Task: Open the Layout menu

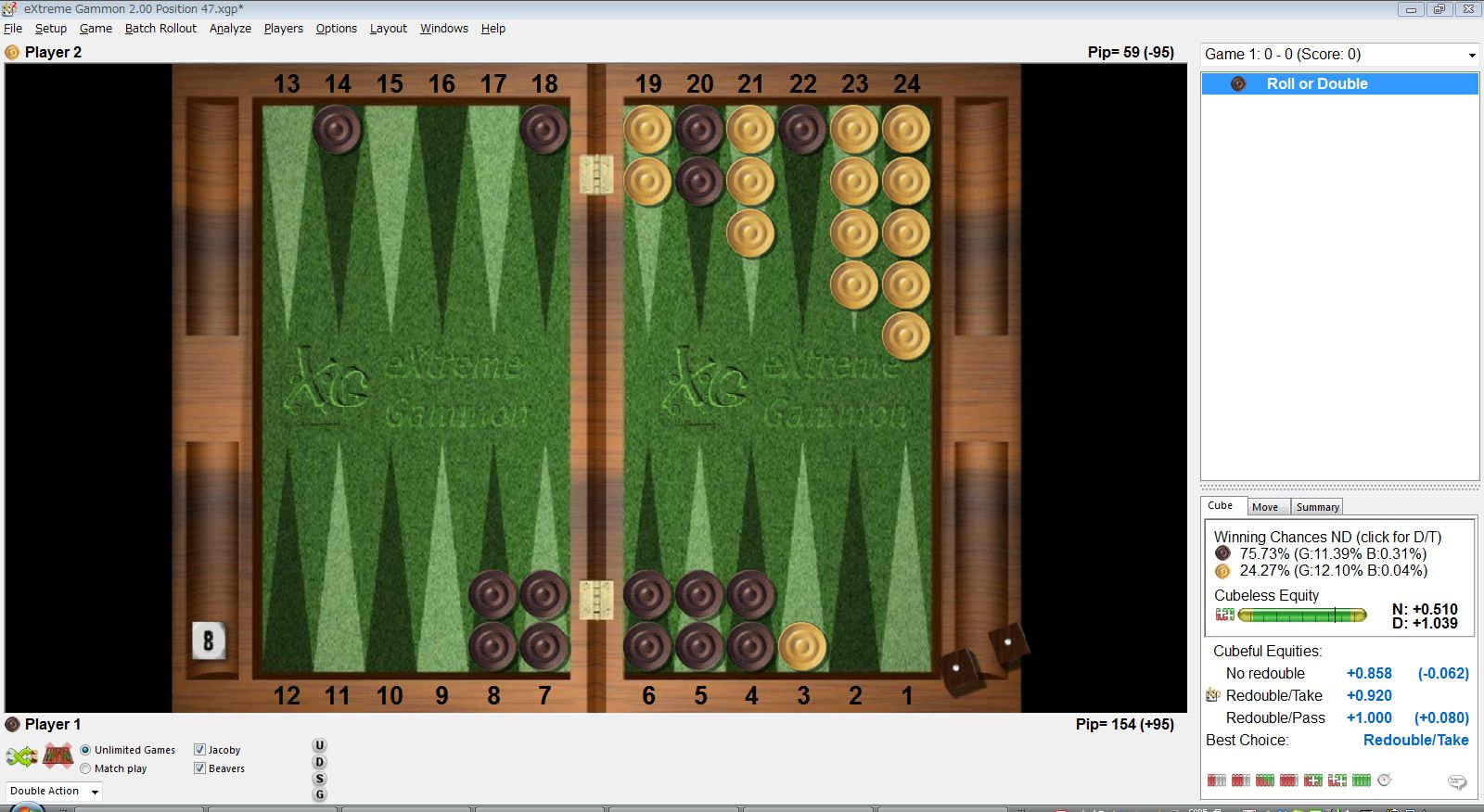Action: pyautogui.click(x=388, y=29)
